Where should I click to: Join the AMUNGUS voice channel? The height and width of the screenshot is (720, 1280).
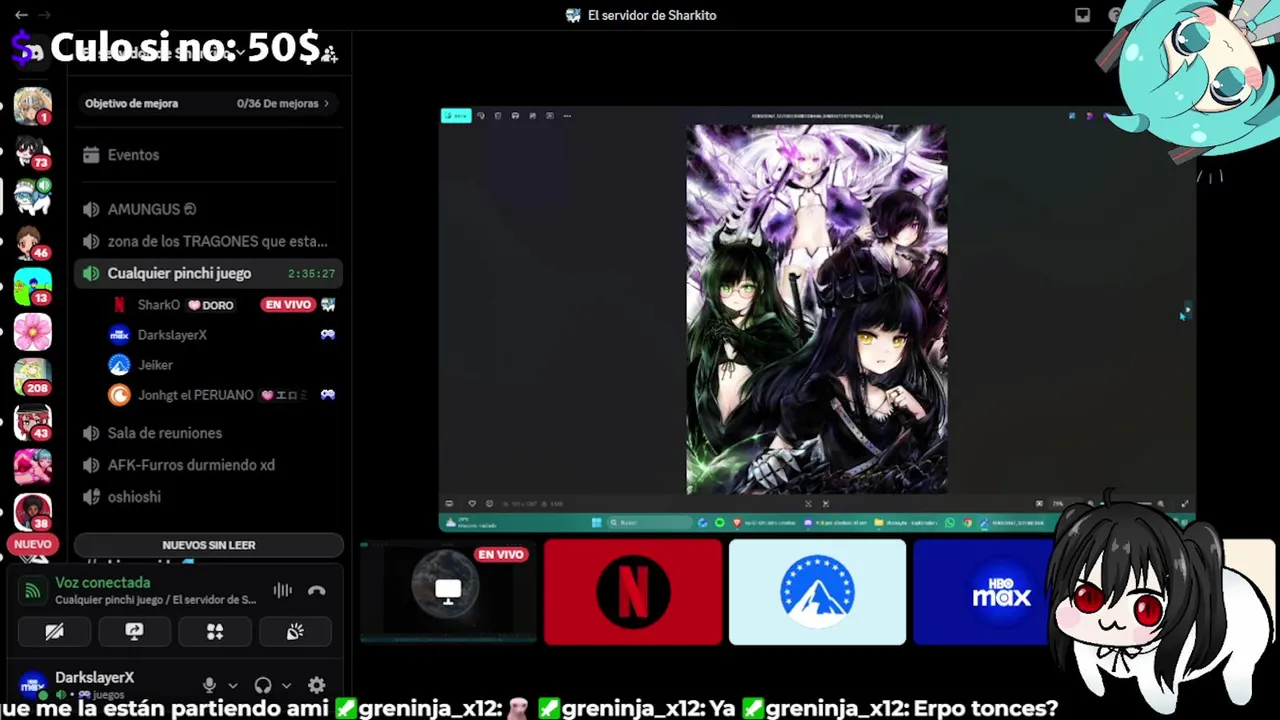[208, 209]
